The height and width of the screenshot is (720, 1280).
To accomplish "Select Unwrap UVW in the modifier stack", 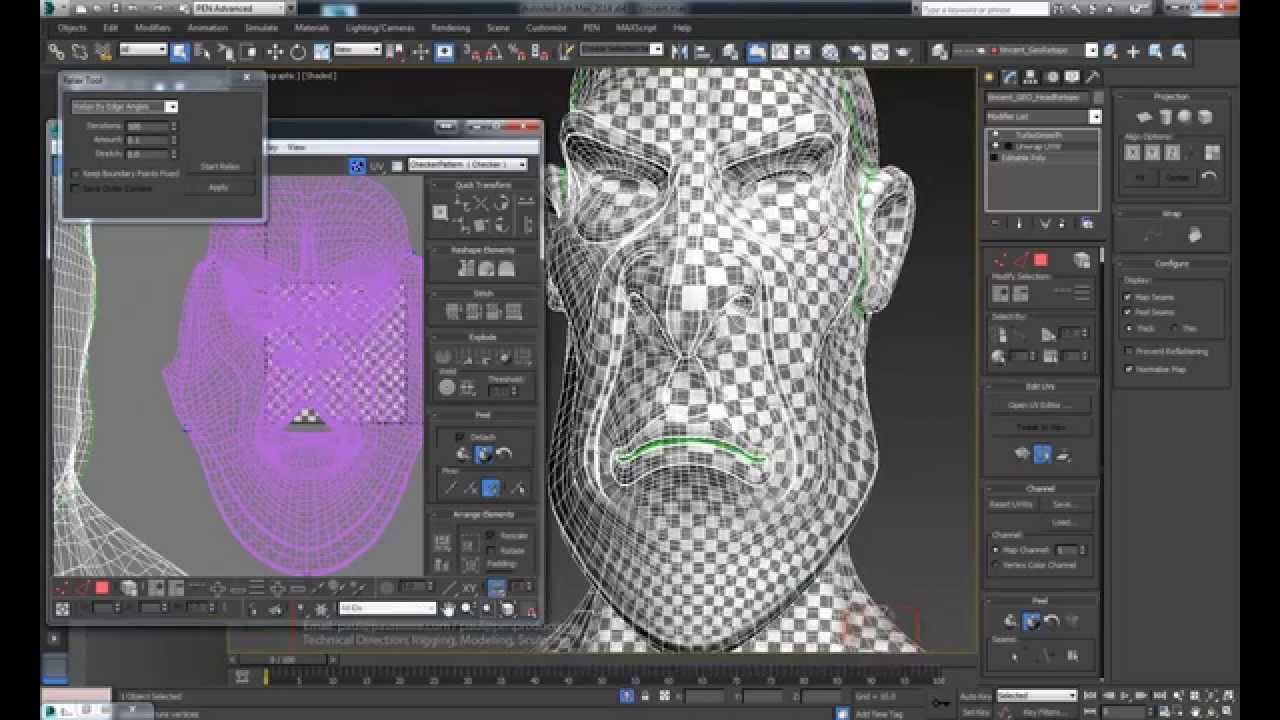I will [x=1037, y=146].
